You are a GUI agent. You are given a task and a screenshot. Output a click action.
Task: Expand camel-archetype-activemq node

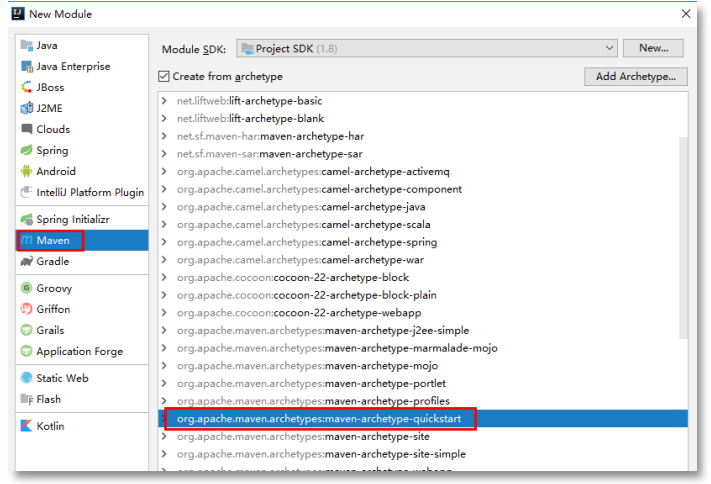coord(164,171)
